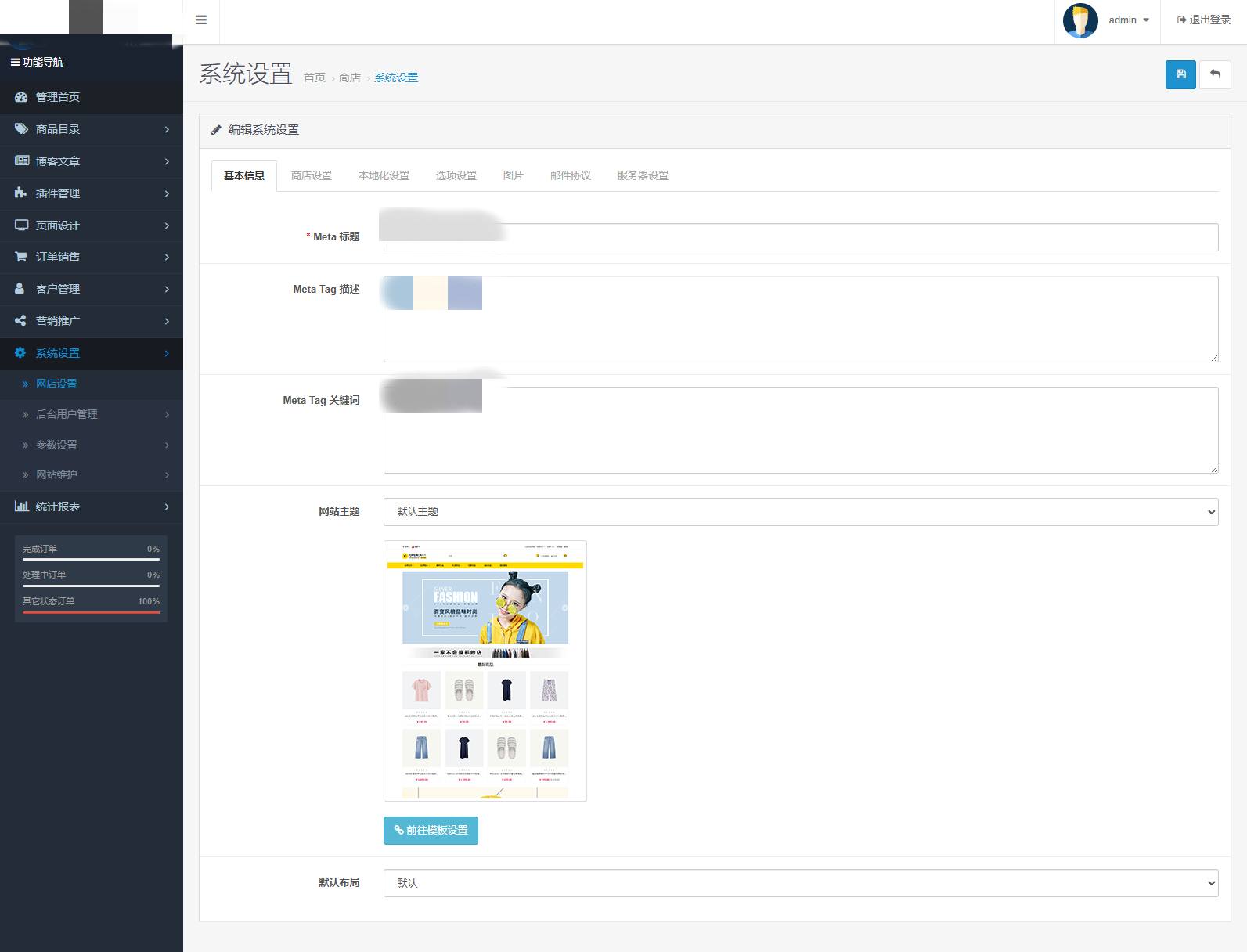Open the 网站主题 dropdown
Image resolution: width=1247 pixels, height=952 pixels.
tap(800, 512)
